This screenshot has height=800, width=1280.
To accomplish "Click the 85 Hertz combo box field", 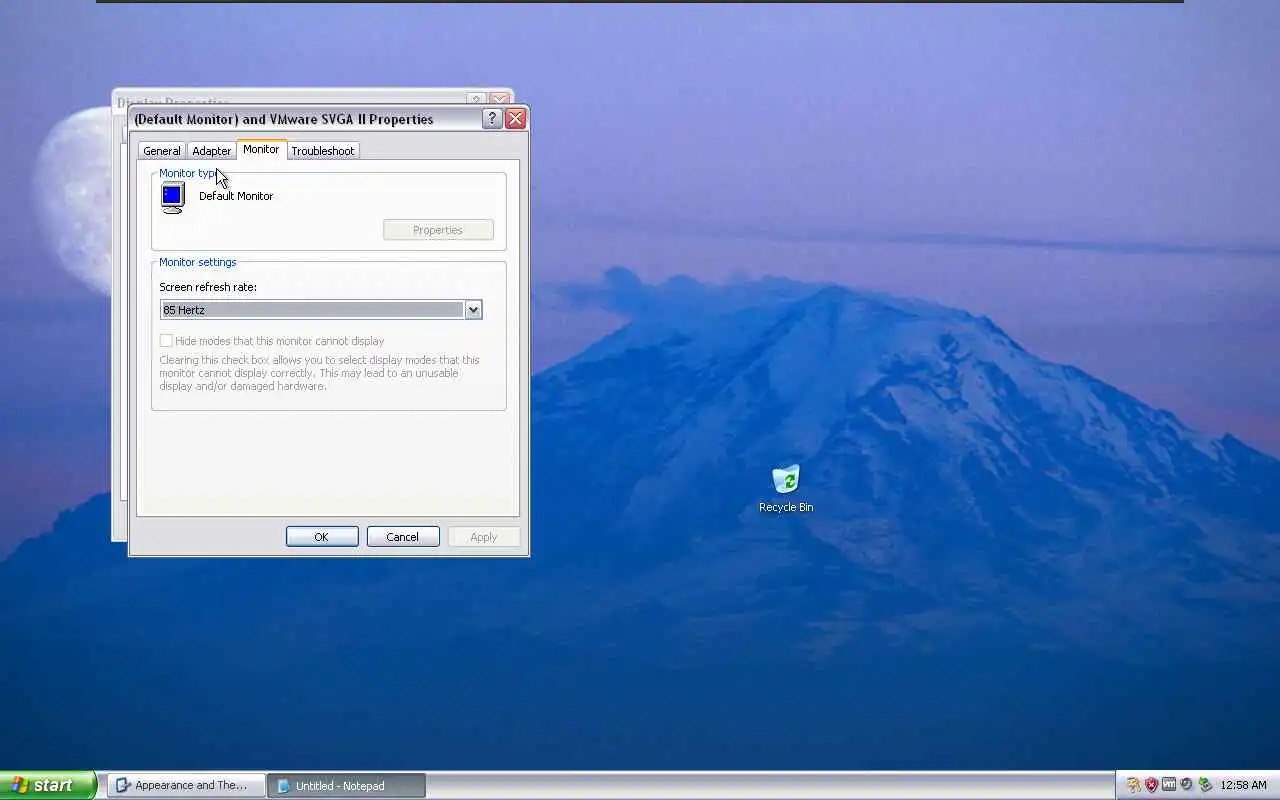I will (x=321, y=310).
